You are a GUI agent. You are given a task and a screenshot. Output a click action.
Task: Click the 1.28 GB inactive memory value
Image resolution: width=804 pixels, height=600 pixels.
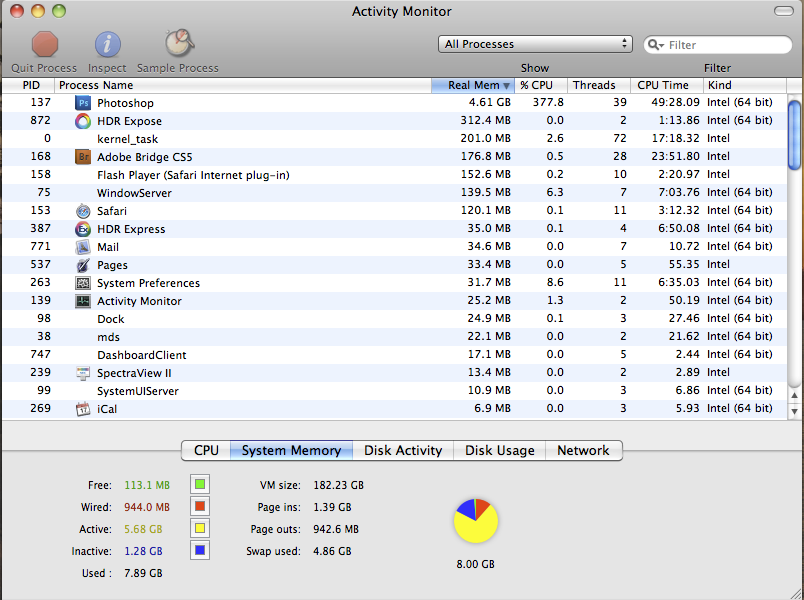point(143,551)
